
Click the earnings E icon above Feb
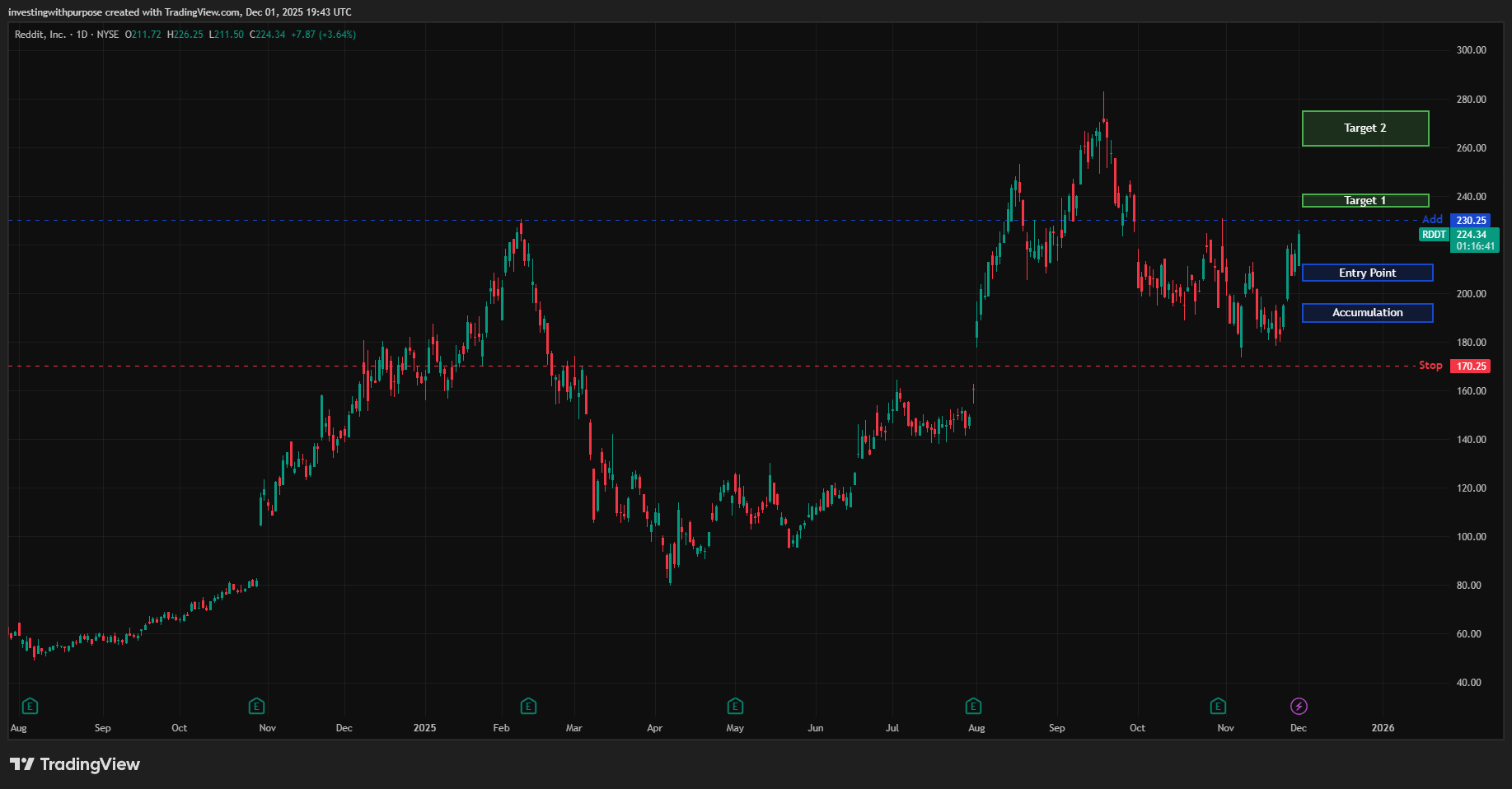pos(529,706)
